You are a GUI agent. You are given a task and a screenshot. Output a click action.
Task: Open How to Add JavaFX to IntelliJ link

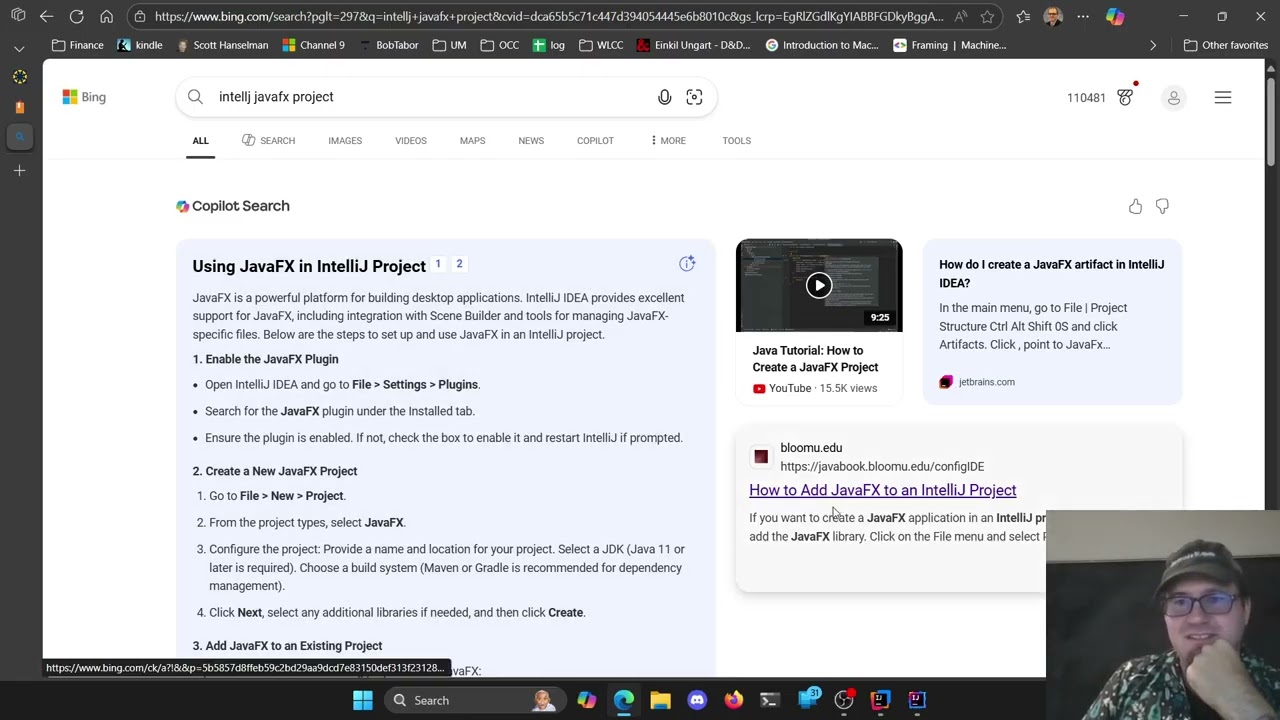click(883, 490)
